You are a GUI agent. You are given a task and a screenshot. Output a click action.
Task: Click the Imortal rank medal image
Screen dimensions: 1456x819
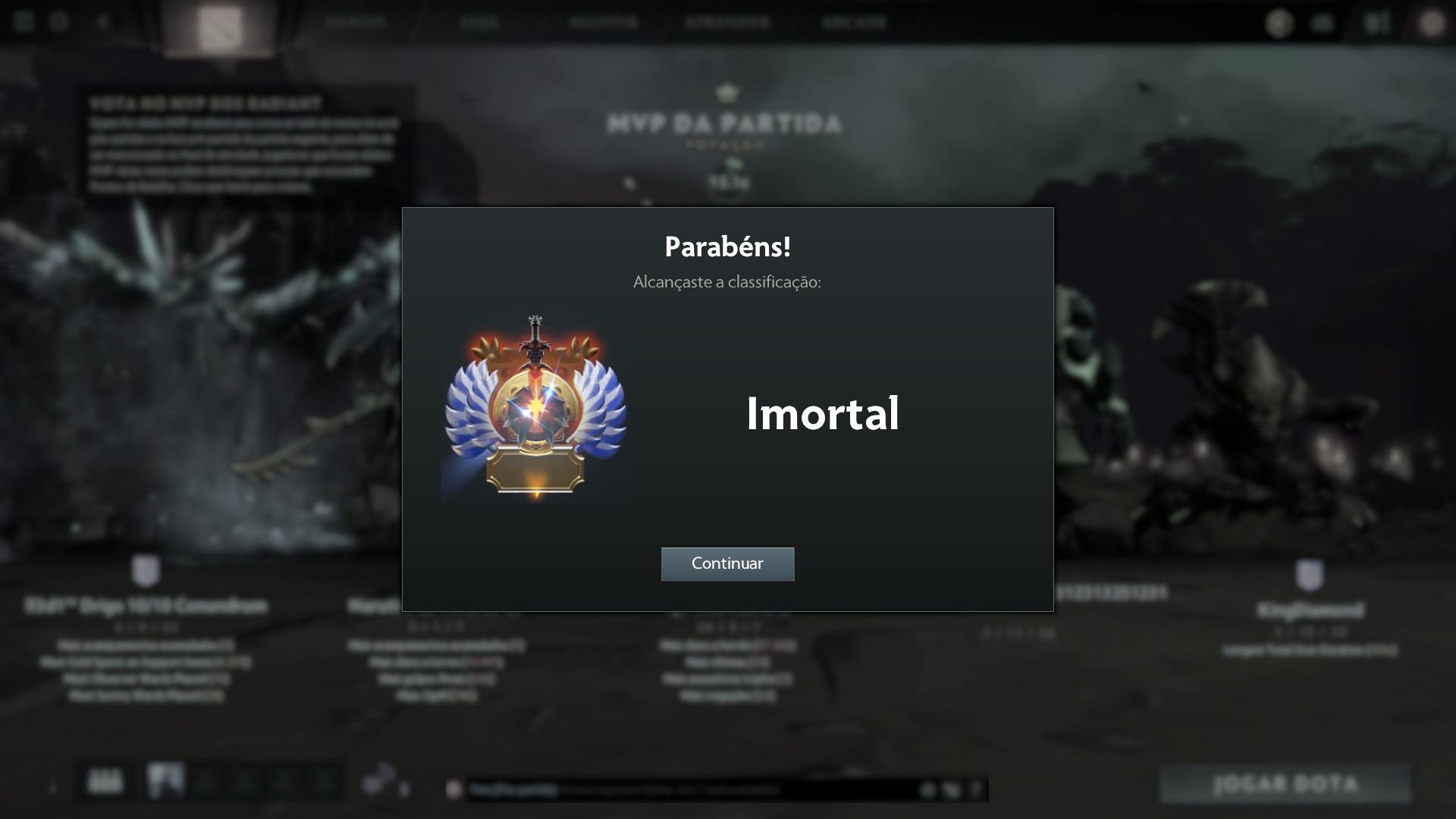coord(535,408)
